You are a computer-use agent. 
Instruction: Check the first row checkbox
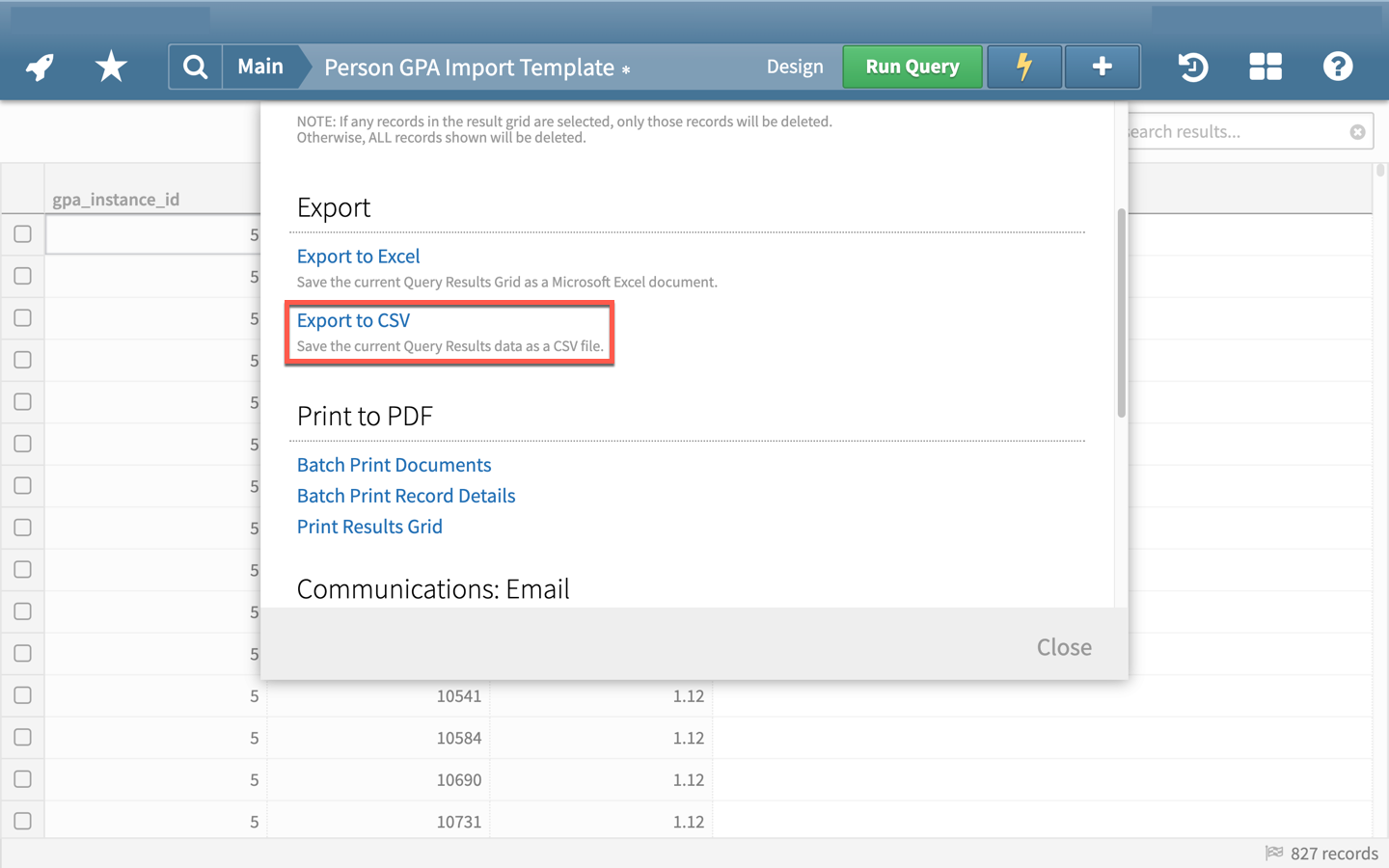[23, 234]
